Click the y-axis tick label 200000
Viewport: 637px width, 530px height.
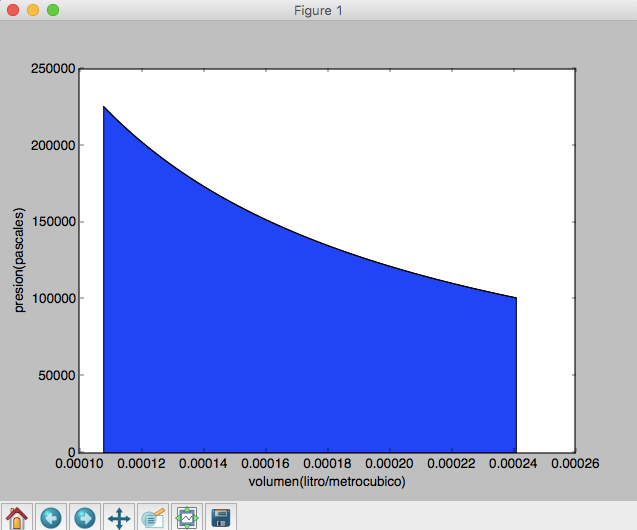point(53,145)
